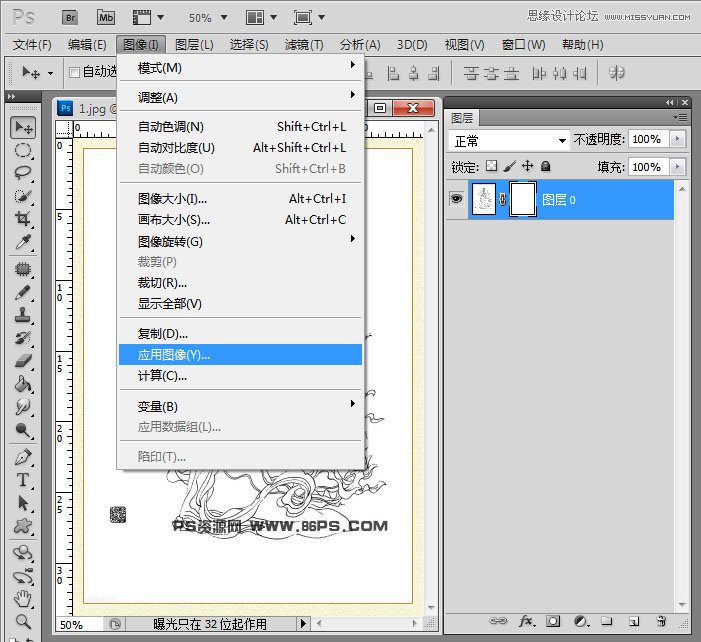The width and height of the screenshot is (701, 642).
Task: Select the Quick Selection tool
Action: pyautogui.click(x=23, y=196)
